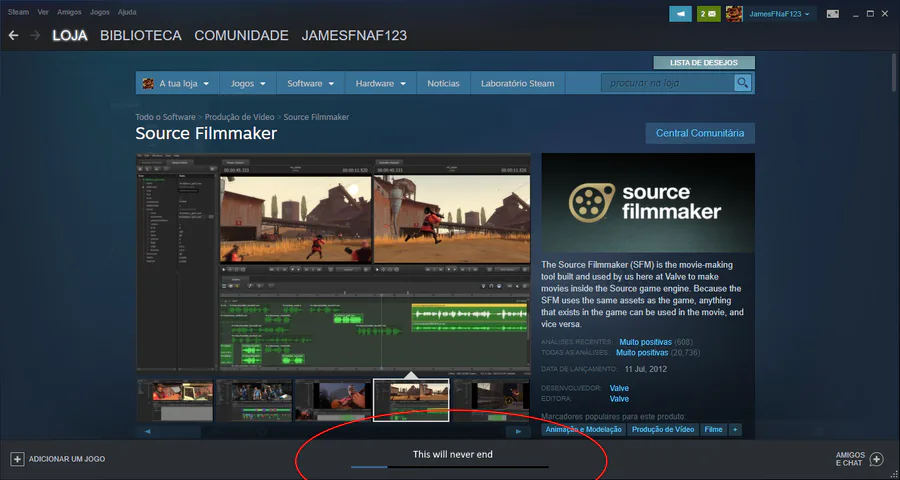Open the JAMESFNAF123 profile tab
This screenshot has height=480, width=900.
pos(354,36)
